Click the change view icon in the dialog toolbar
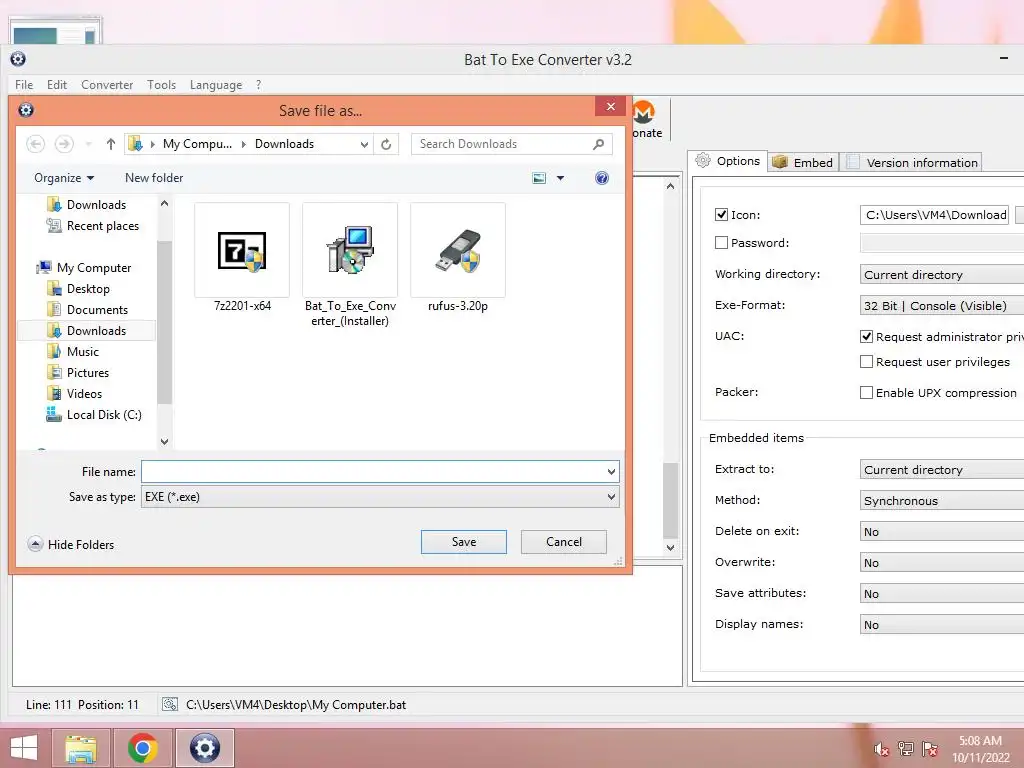 point(539,178)
